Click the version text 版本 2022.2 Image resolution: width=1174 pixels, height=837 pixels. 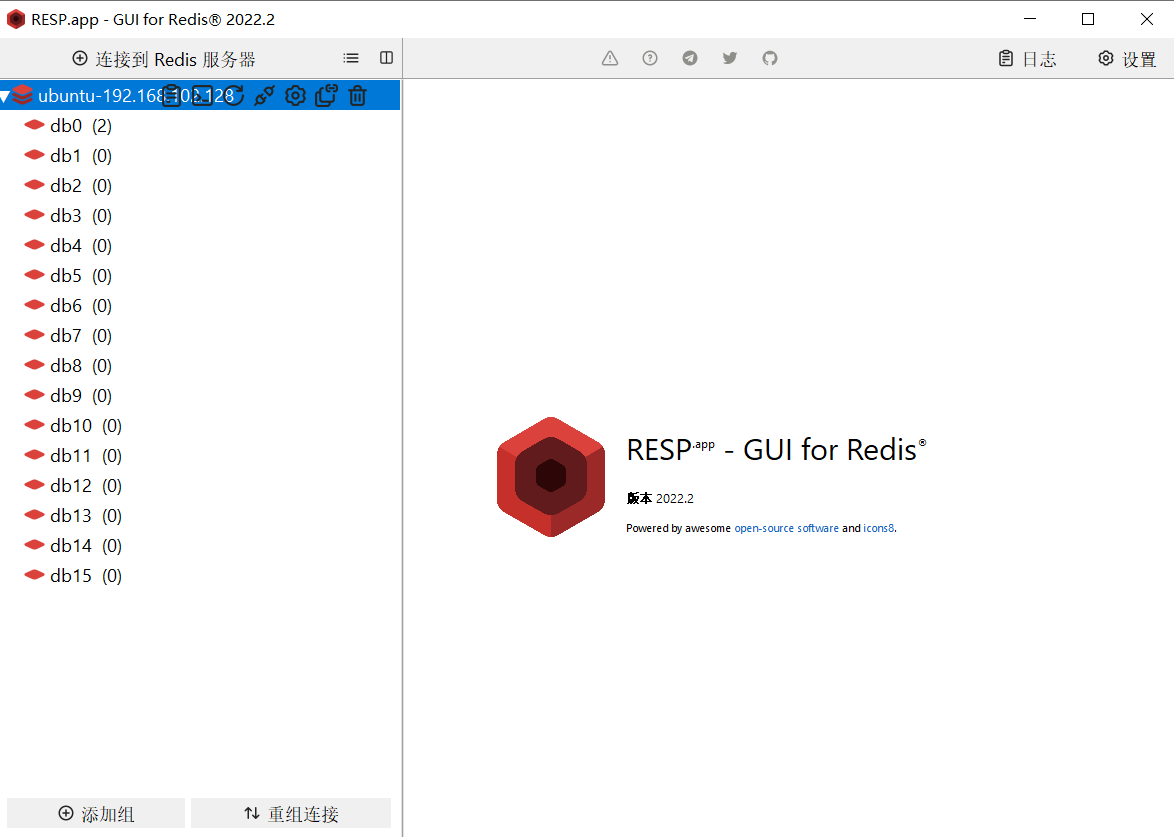pos(660,499)
